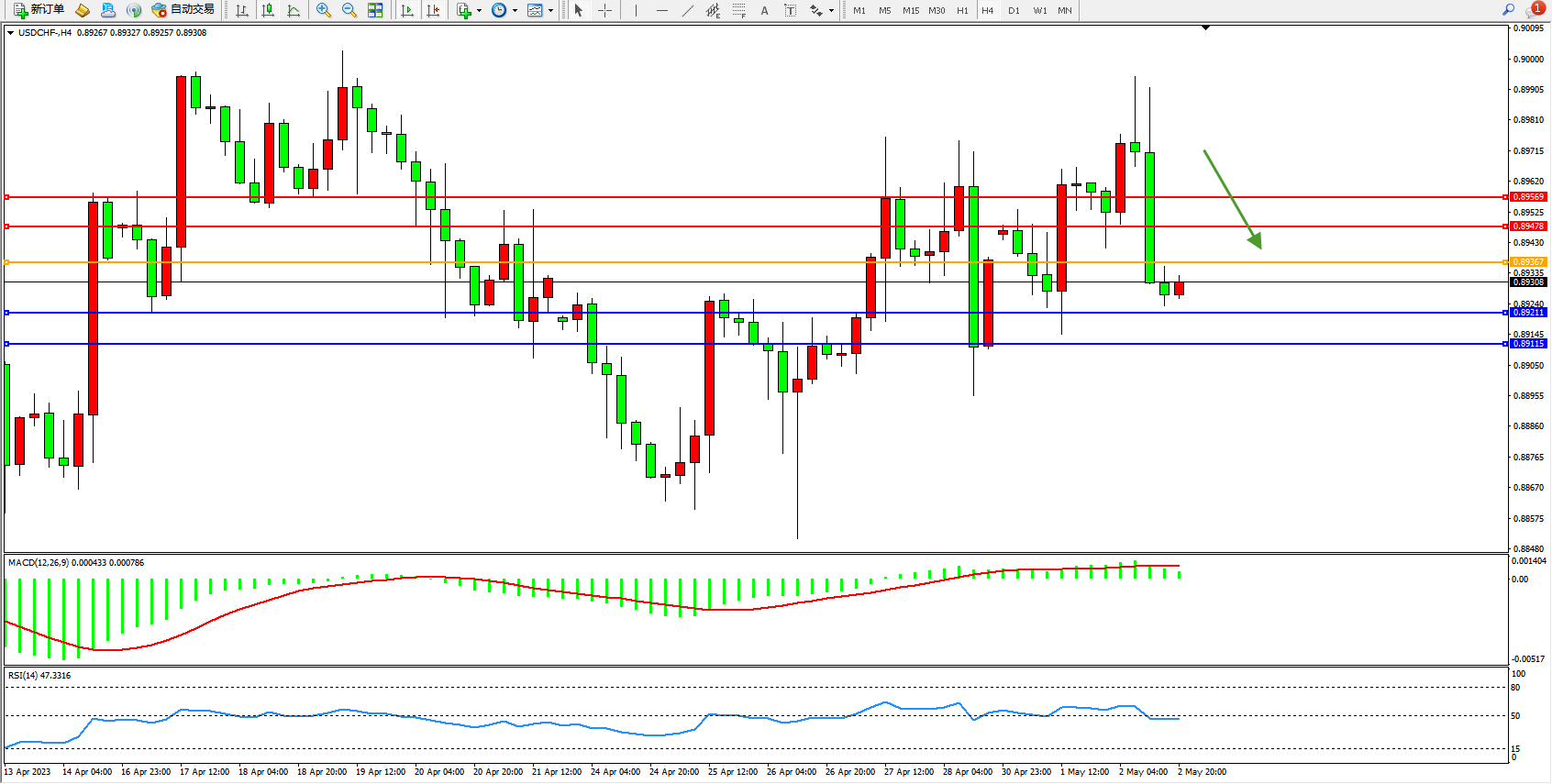
Task: Select the crosshair tool
Action: pos(605,10)
